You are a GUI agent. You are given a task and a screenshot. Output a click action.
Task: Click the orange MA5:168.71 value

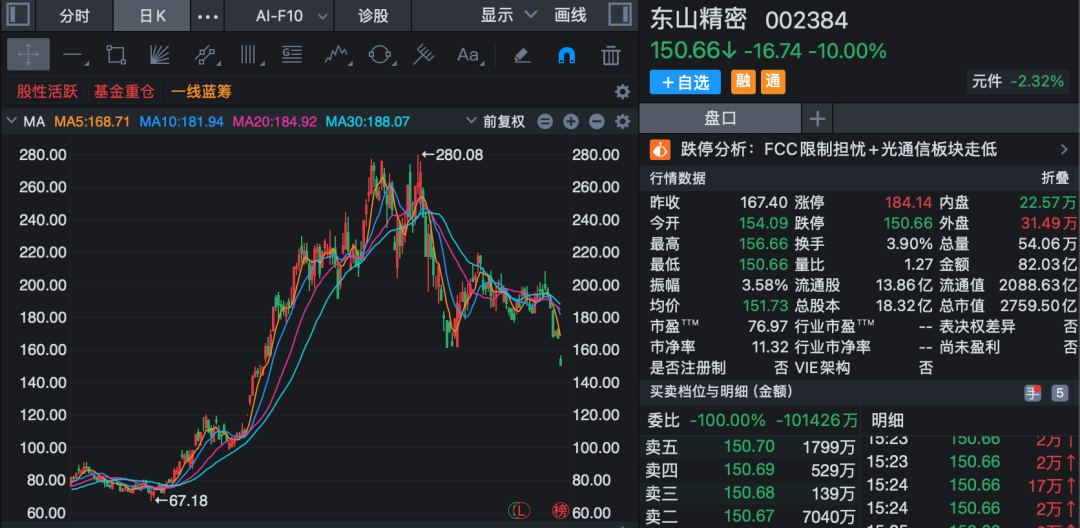(x=92, y=122)
